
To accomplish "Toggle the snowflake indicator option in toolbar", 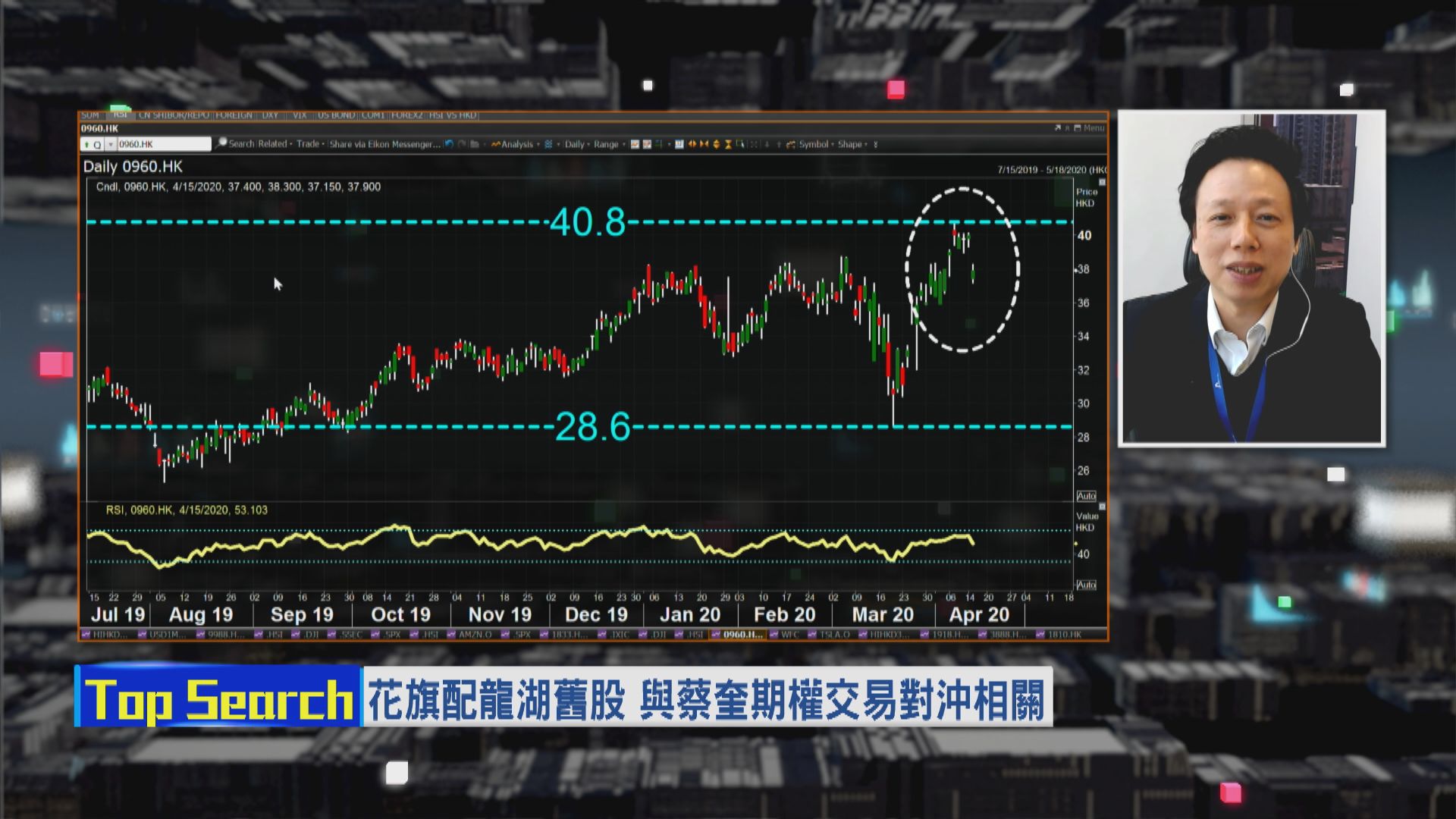I will [x=548, y=143].
